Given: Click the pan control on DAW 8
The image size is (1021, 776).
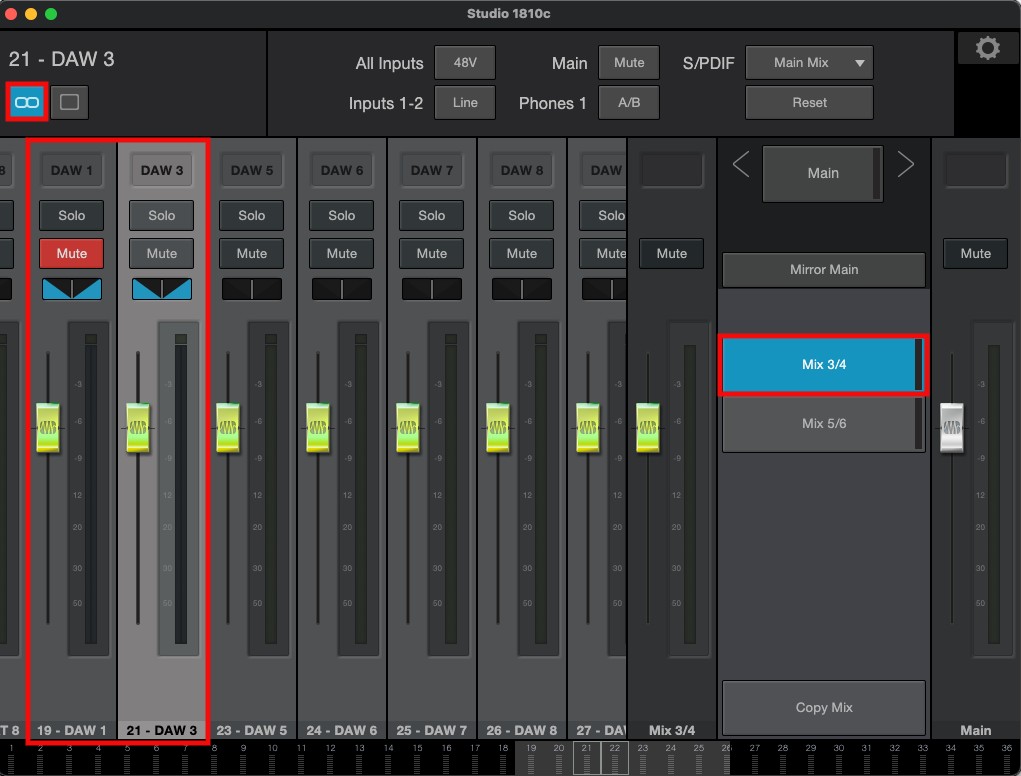Looking at the screenshot, I should [521, 289].
